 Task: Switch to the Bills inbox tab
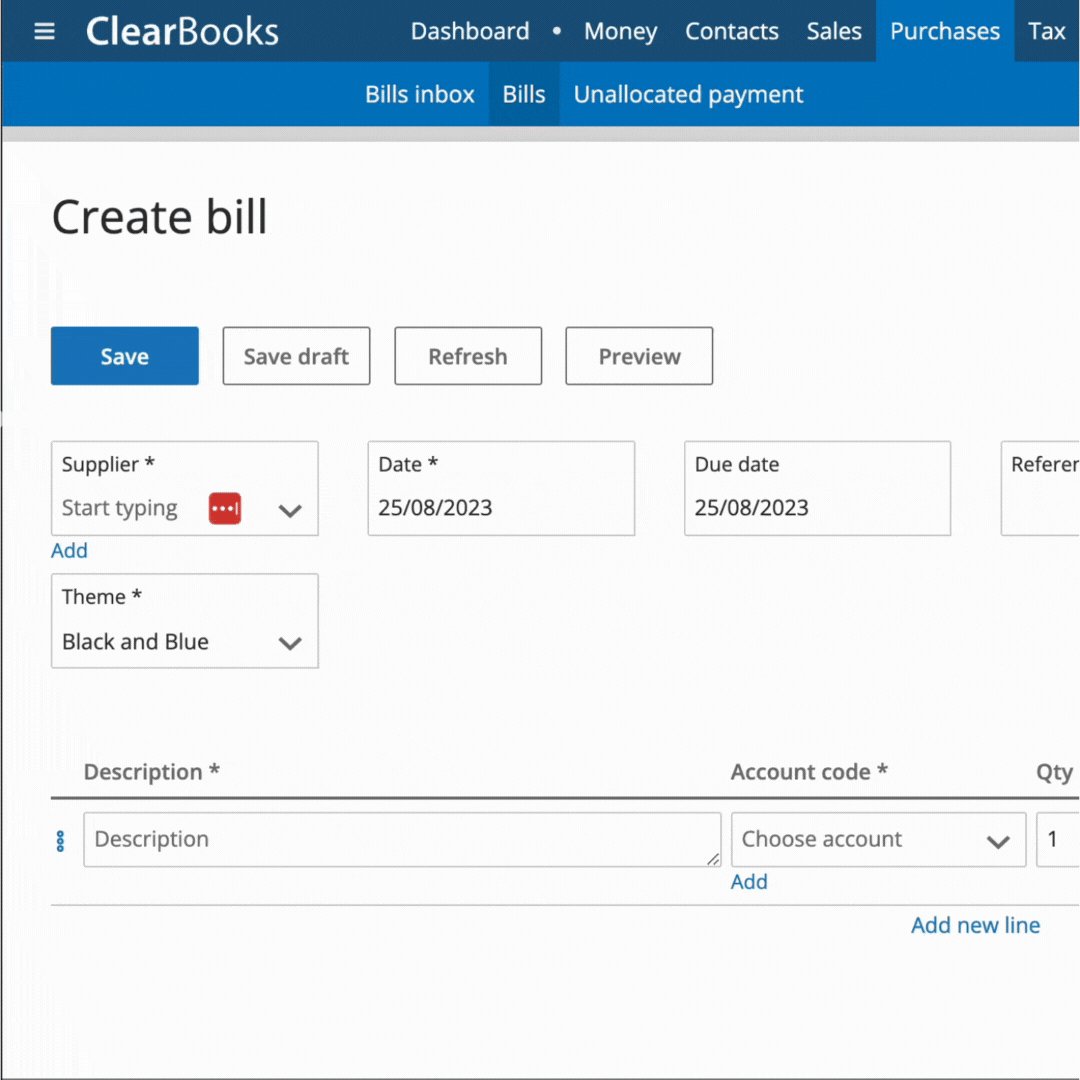(x=419, y=94)
